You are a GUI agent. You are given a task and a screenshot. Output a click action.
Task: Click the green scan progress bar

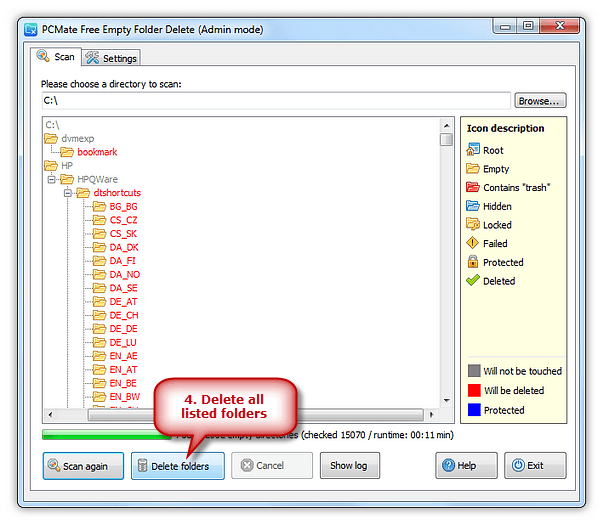point(107,435)
